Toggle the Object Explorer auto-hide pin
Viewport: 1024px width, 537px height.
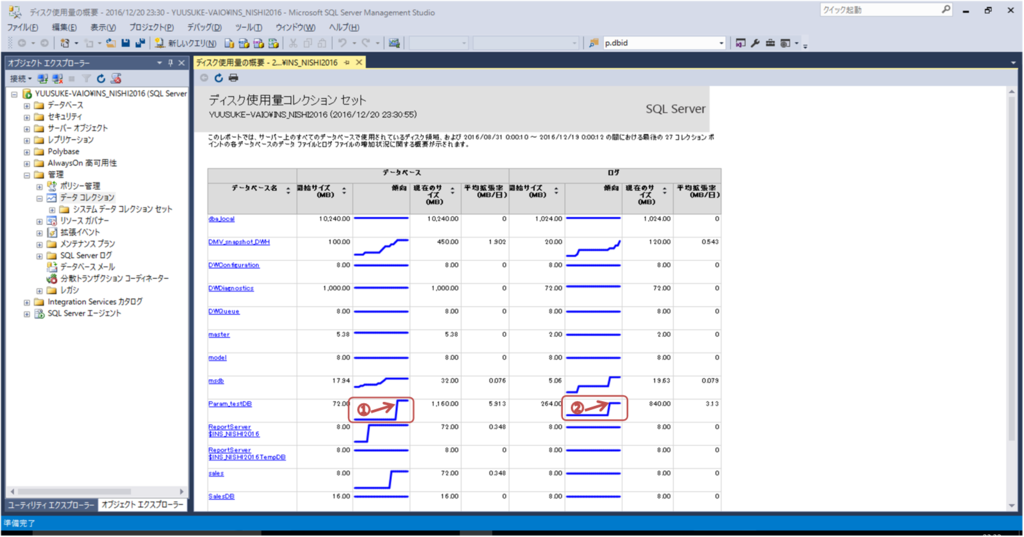click(170, 63)
